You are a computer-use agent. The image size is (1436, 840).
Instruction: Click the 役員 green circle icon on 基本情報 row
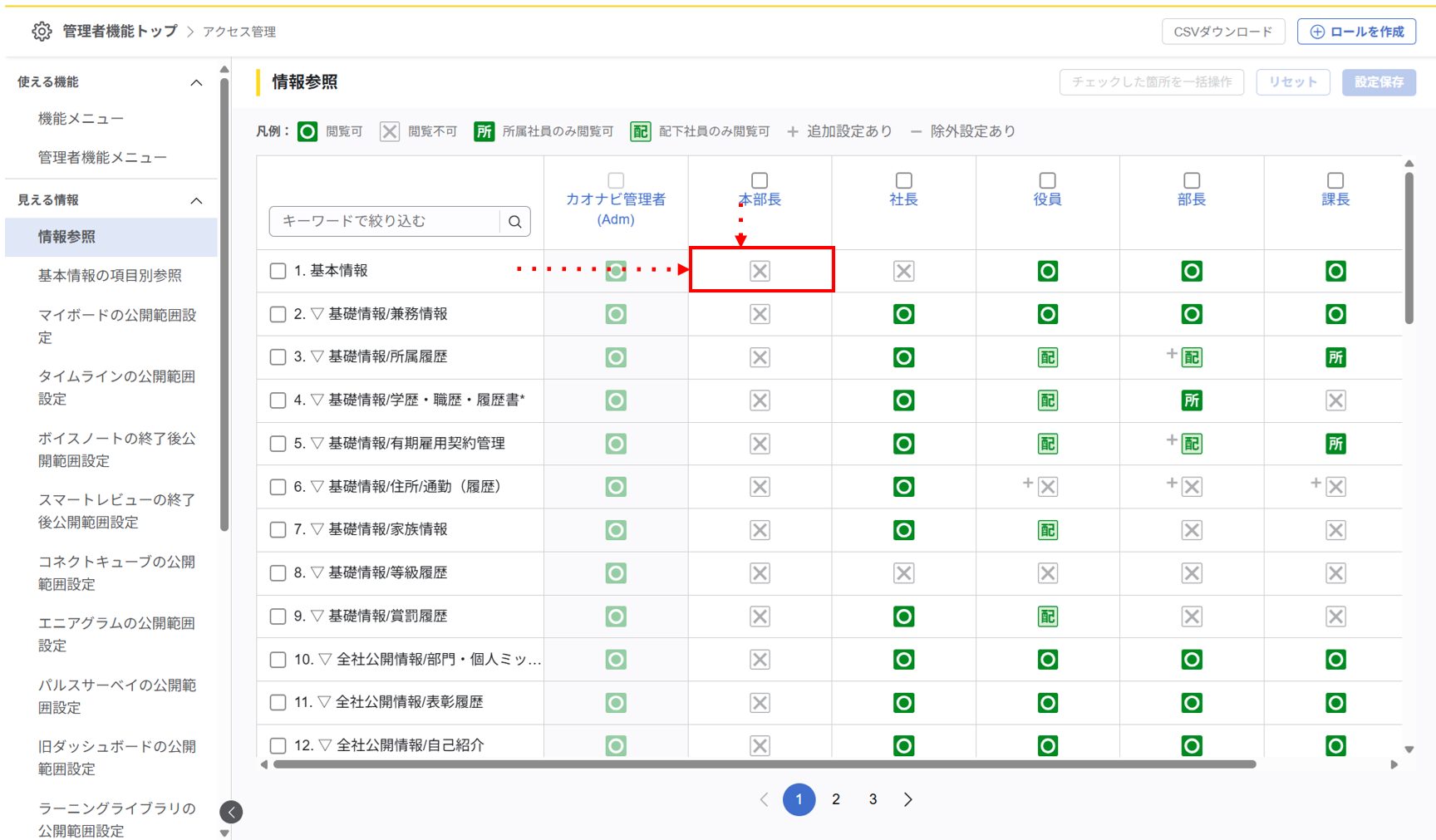1047,271
